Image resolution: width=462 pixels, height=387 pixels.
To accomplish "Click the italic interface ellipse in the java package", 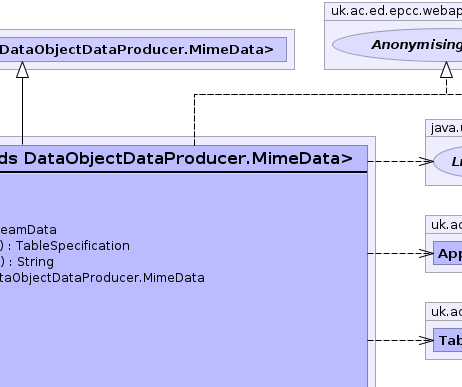I will click(448, 161).
